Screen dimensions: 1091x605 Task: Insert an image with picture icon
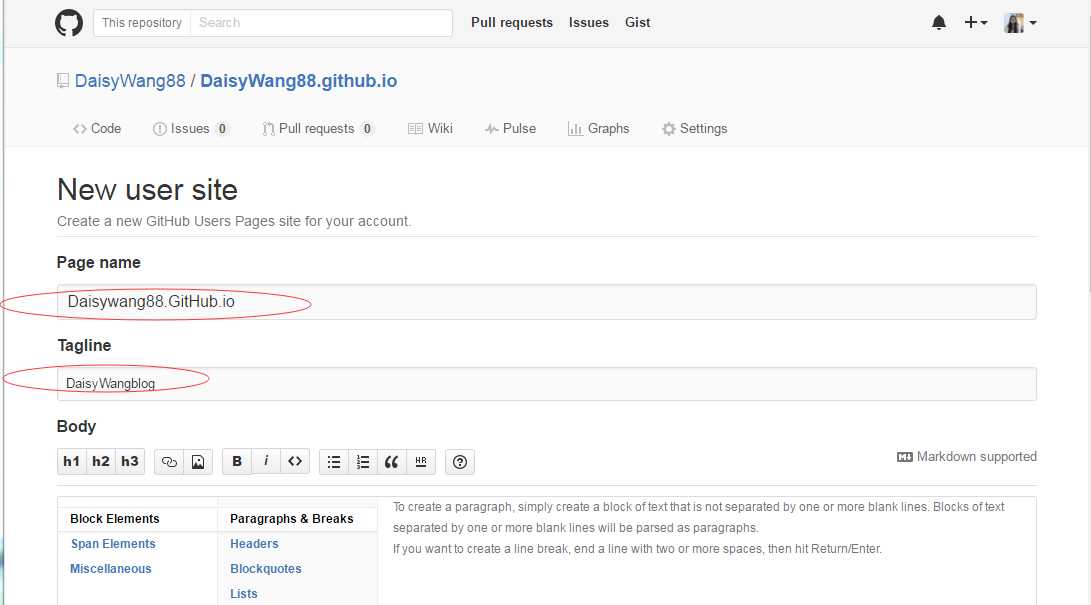pos(198,462)
